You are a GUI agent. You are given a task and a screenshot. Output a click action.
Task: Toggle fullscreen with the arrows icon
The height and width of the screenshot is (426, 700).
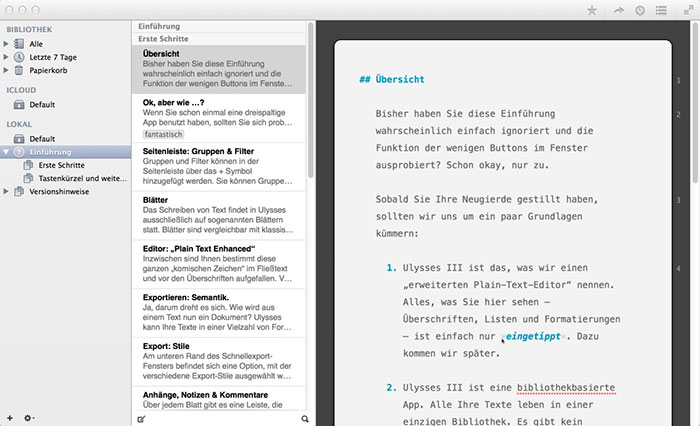[689, 10]
